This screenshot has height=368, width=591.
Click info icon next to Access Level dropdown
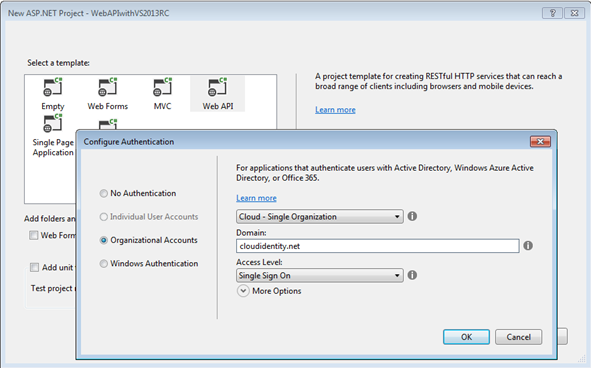pos(412,275)
